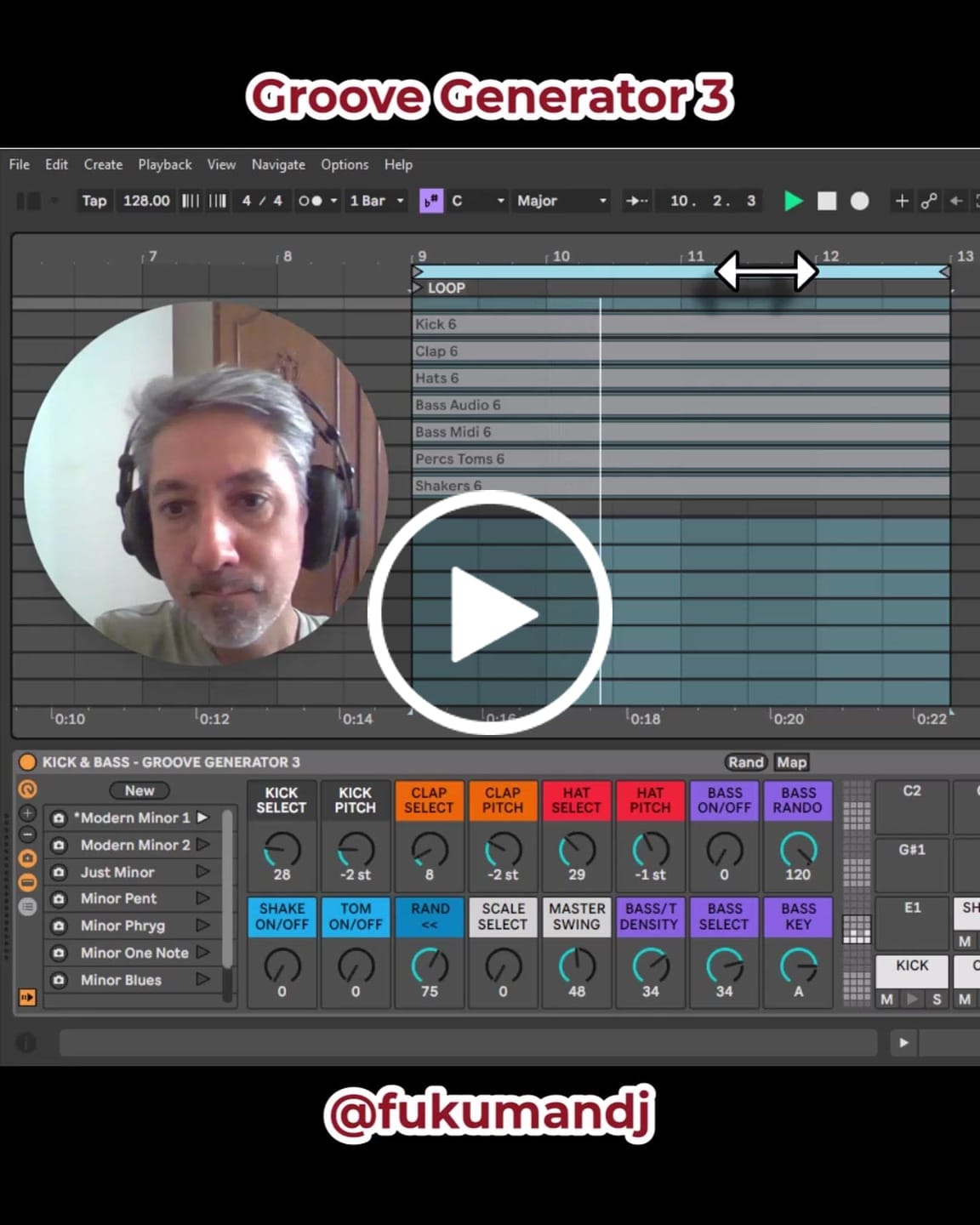
Task: Open the Edit menu
Action: click(57, 164)
